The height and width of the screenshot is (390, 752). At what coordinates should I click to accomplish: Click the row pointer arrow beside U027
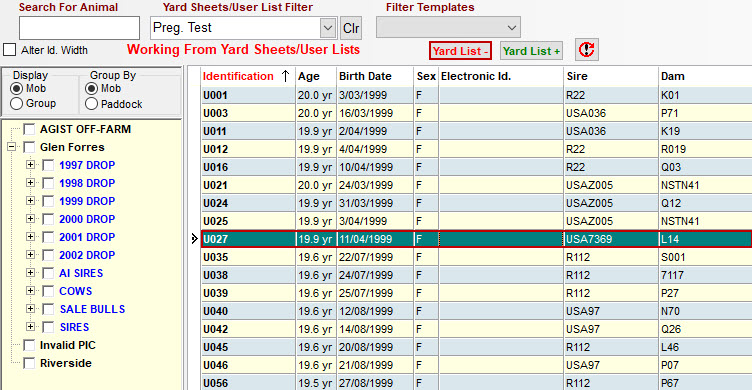(x=194, y=239)
